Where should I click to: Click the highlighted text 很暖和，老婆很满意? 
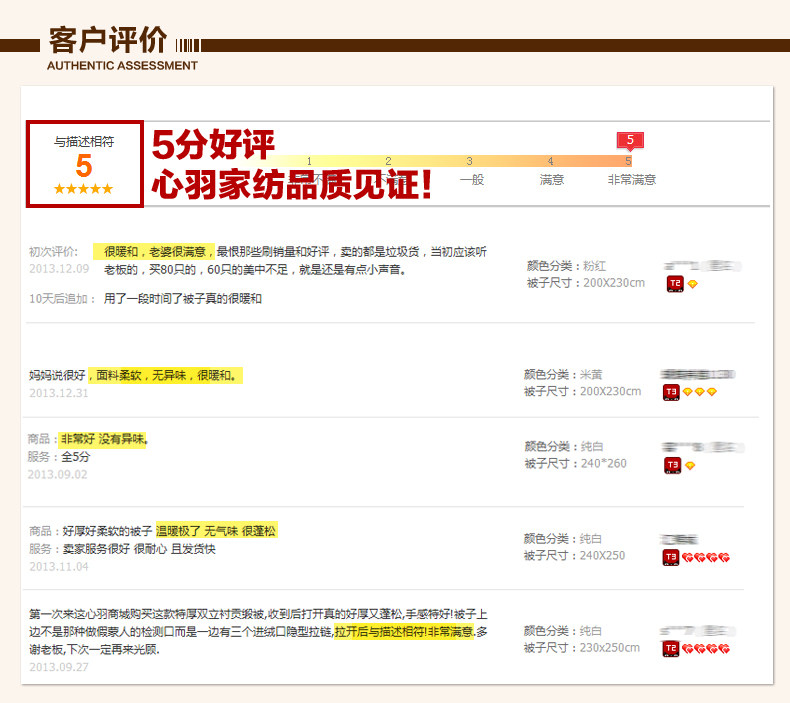[x=154, y=251]
